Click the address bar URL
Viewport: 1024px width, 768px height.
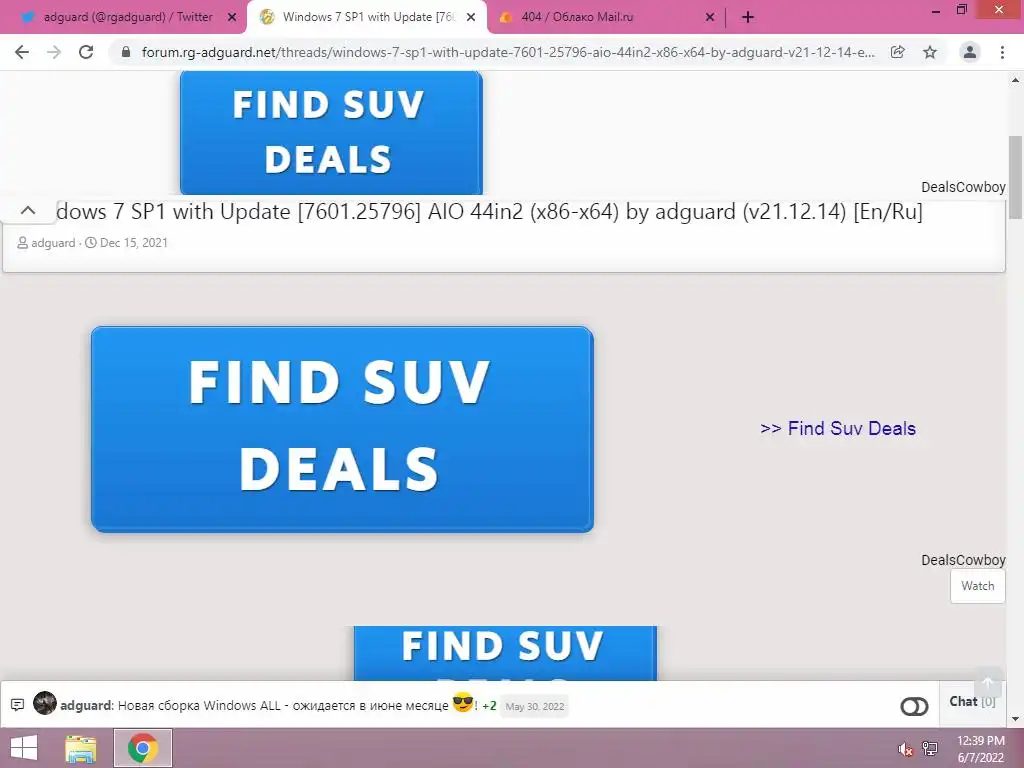coord(507,52)
